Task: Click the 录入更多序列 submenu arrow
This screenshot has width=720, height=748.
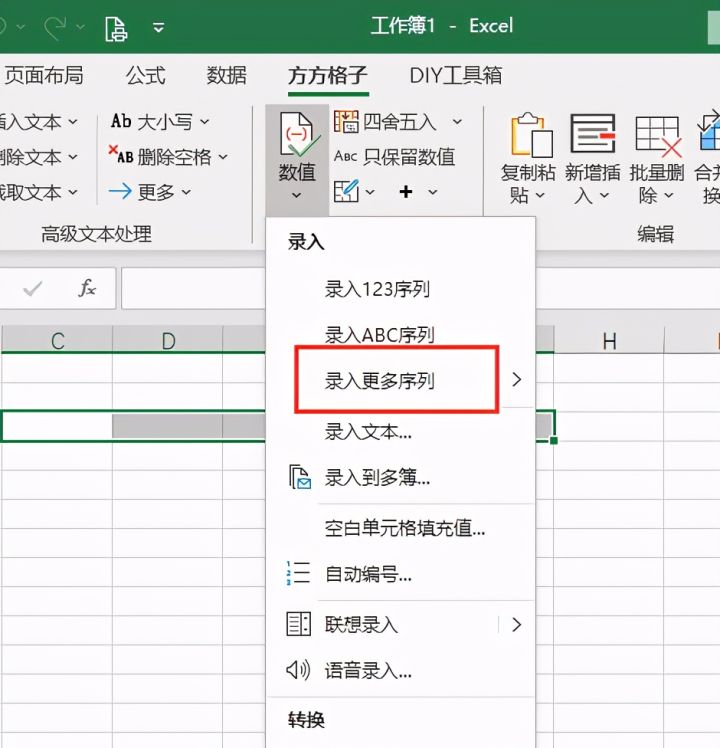Action: coord(516,380)
